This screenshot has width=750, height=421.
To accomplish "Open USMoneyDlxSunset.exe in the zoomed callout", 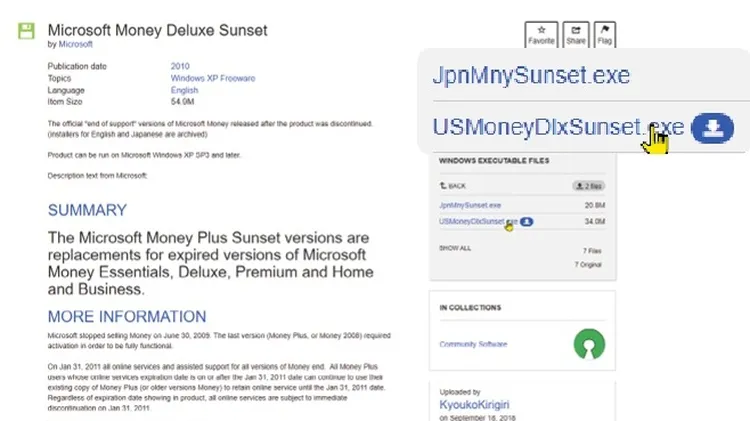I will pyautogui.click(x=557, y=128).
